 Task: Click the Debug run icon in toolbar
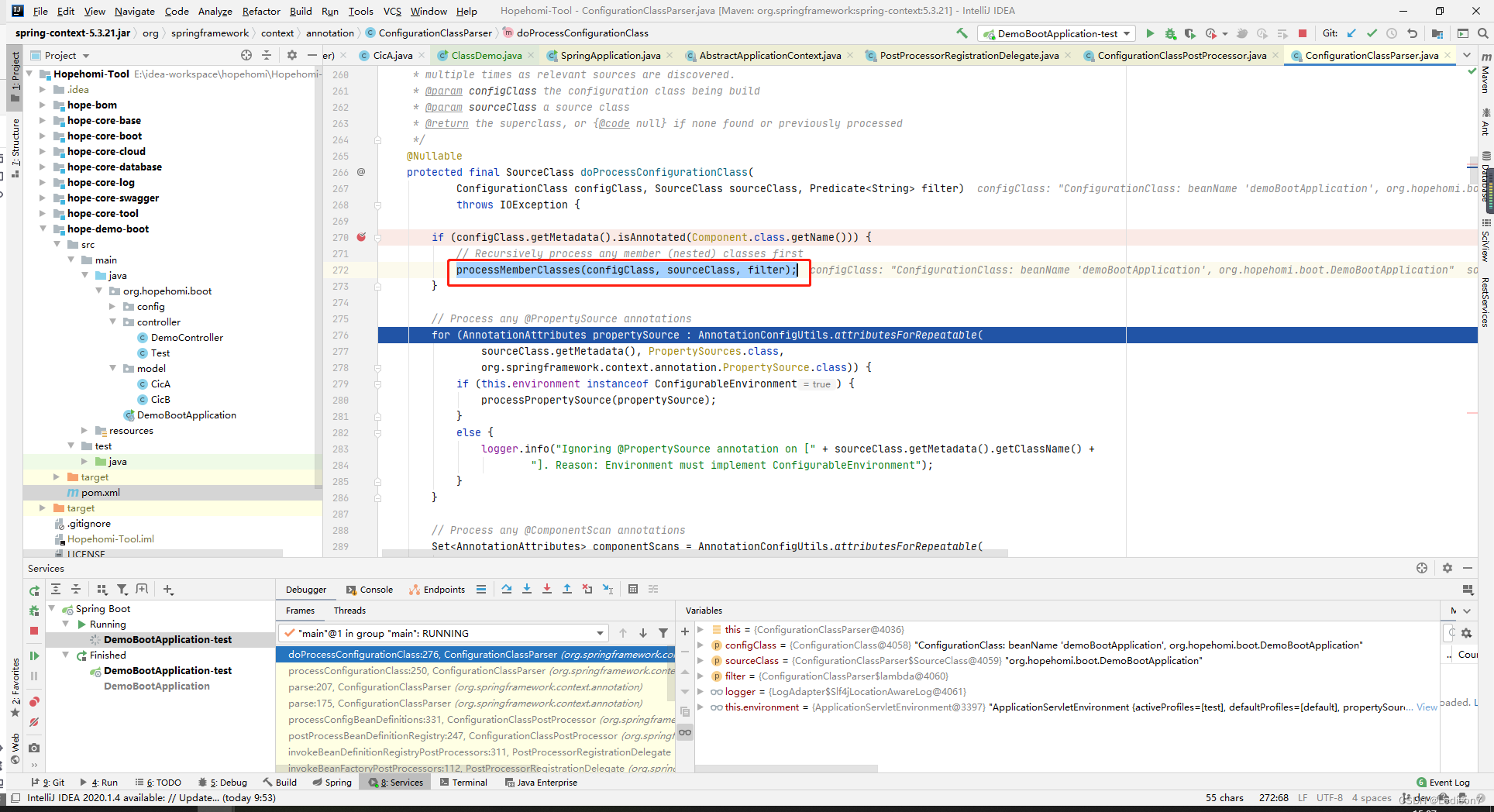coord(1170,33)
